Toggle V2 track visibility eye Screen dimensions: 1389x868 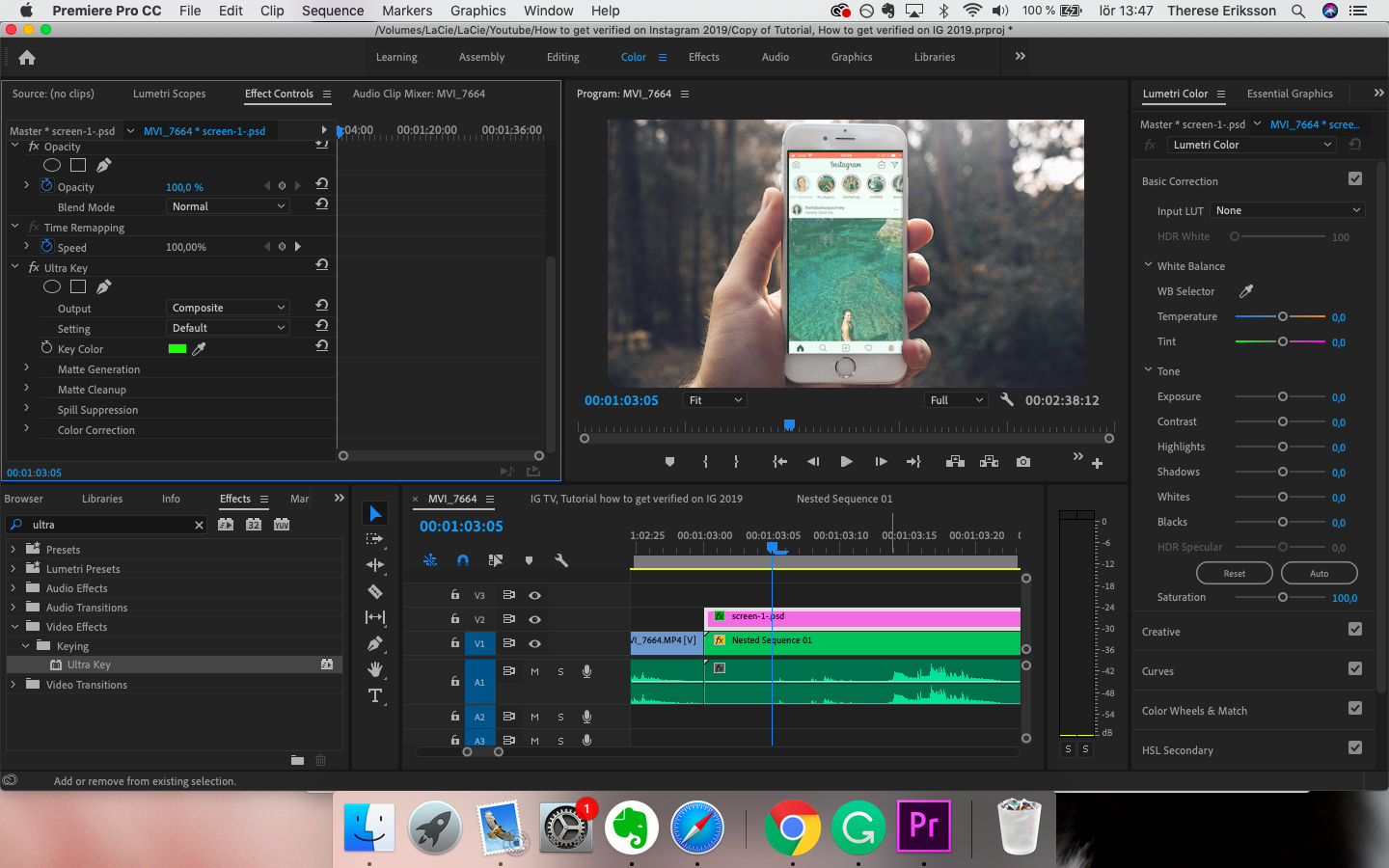[534, 619]
